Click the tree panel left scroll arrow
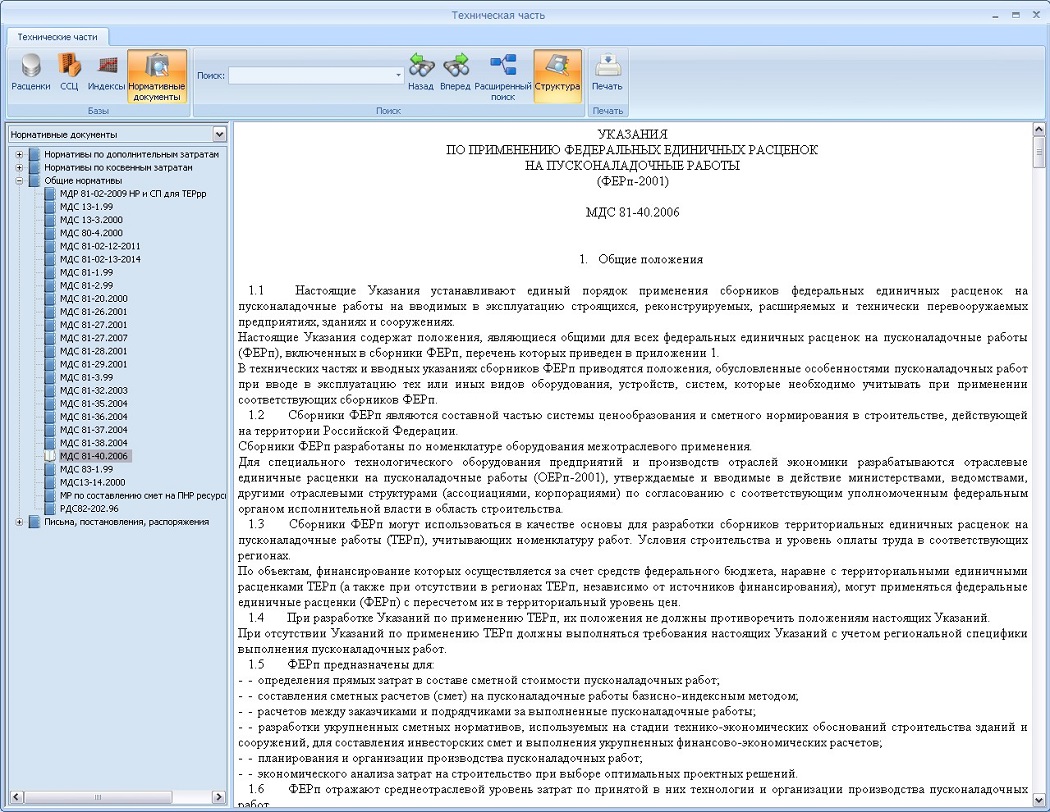 click(x=17, y=797)
